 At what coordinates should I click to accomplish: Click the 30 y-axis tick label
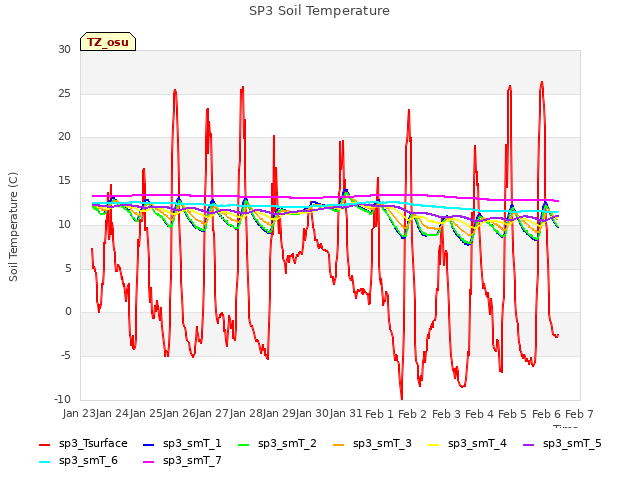point(64,49)
